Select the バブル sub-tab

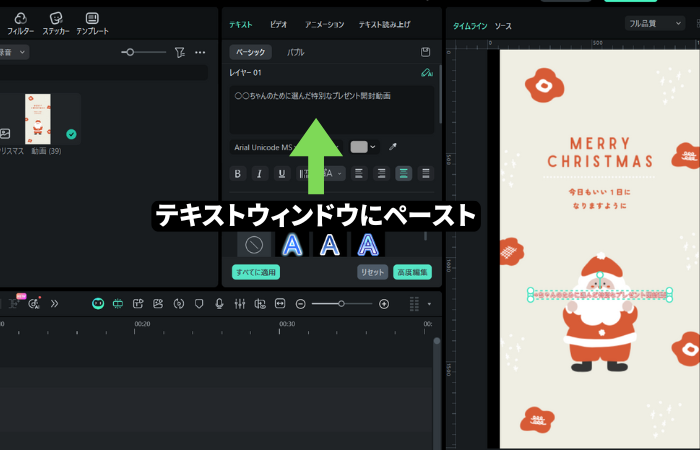(x=296, y=52)
